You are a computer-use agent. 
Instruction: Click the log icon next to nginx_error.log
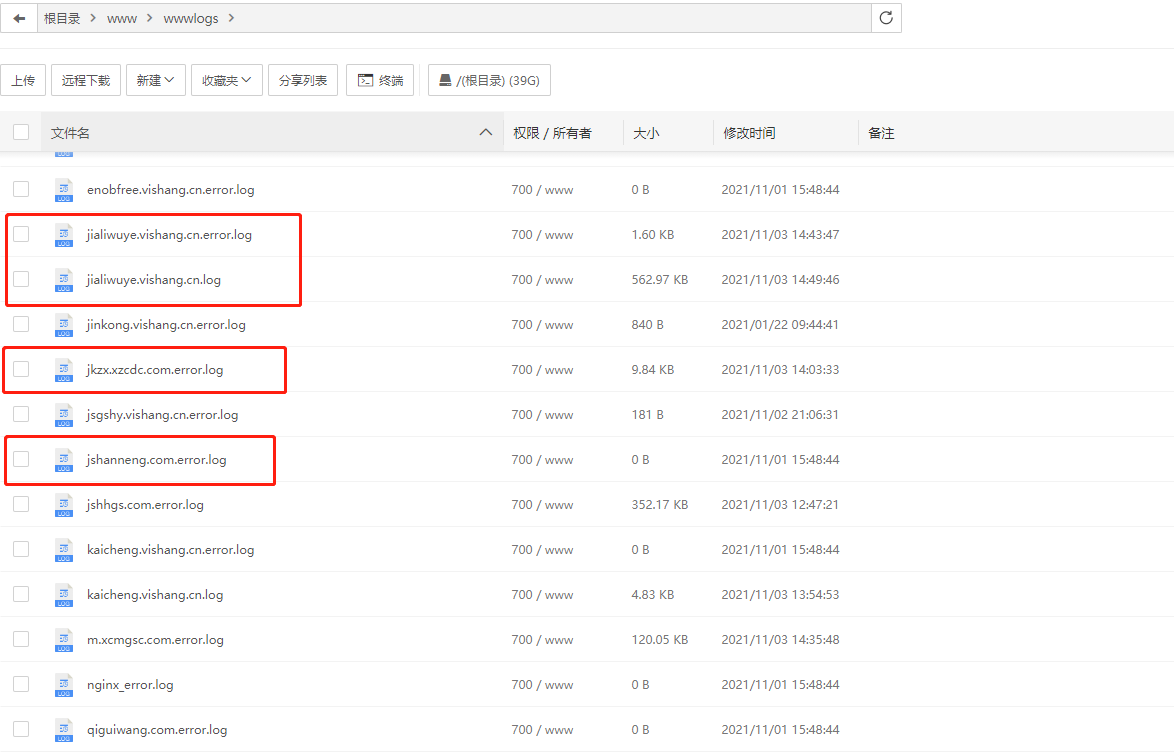63,684
